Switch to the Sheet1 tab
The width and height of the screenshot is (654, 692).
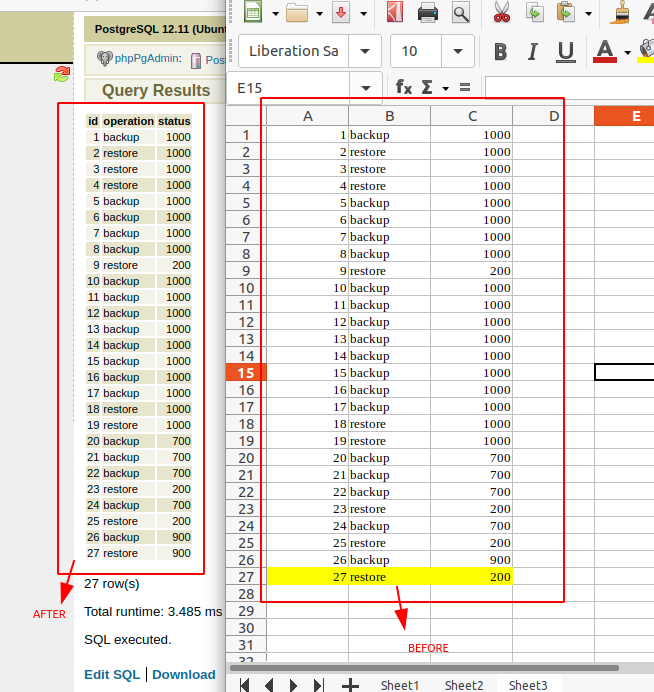[x=400, y=685]
